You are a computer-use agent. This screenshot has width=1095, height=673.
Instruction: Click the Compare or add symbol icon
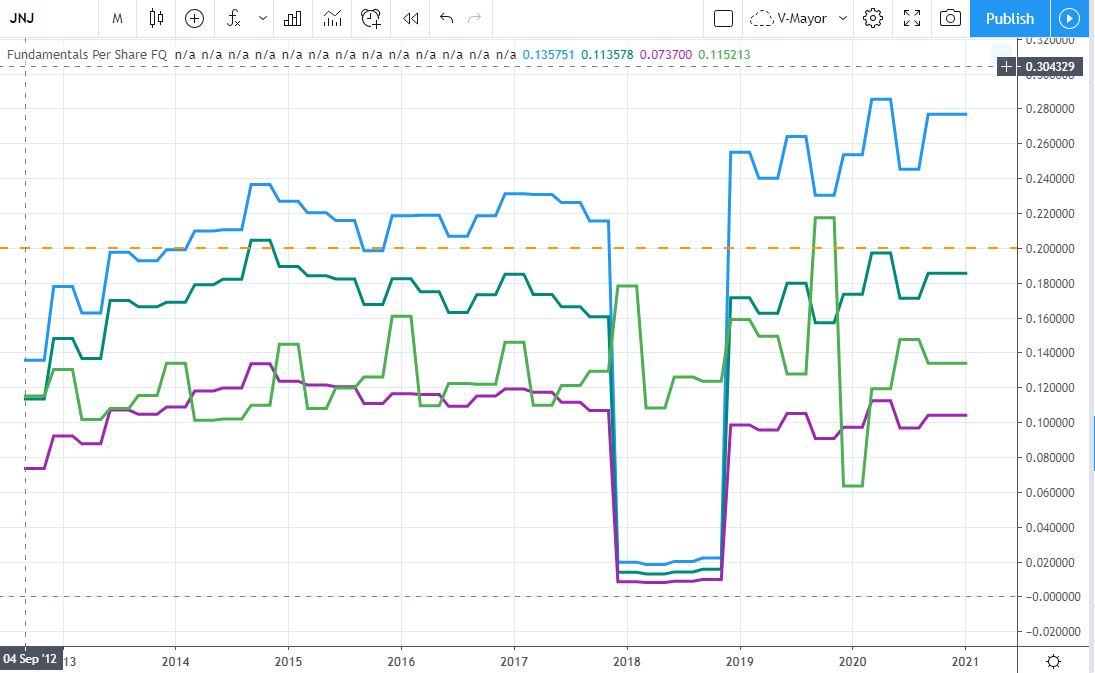195,18
